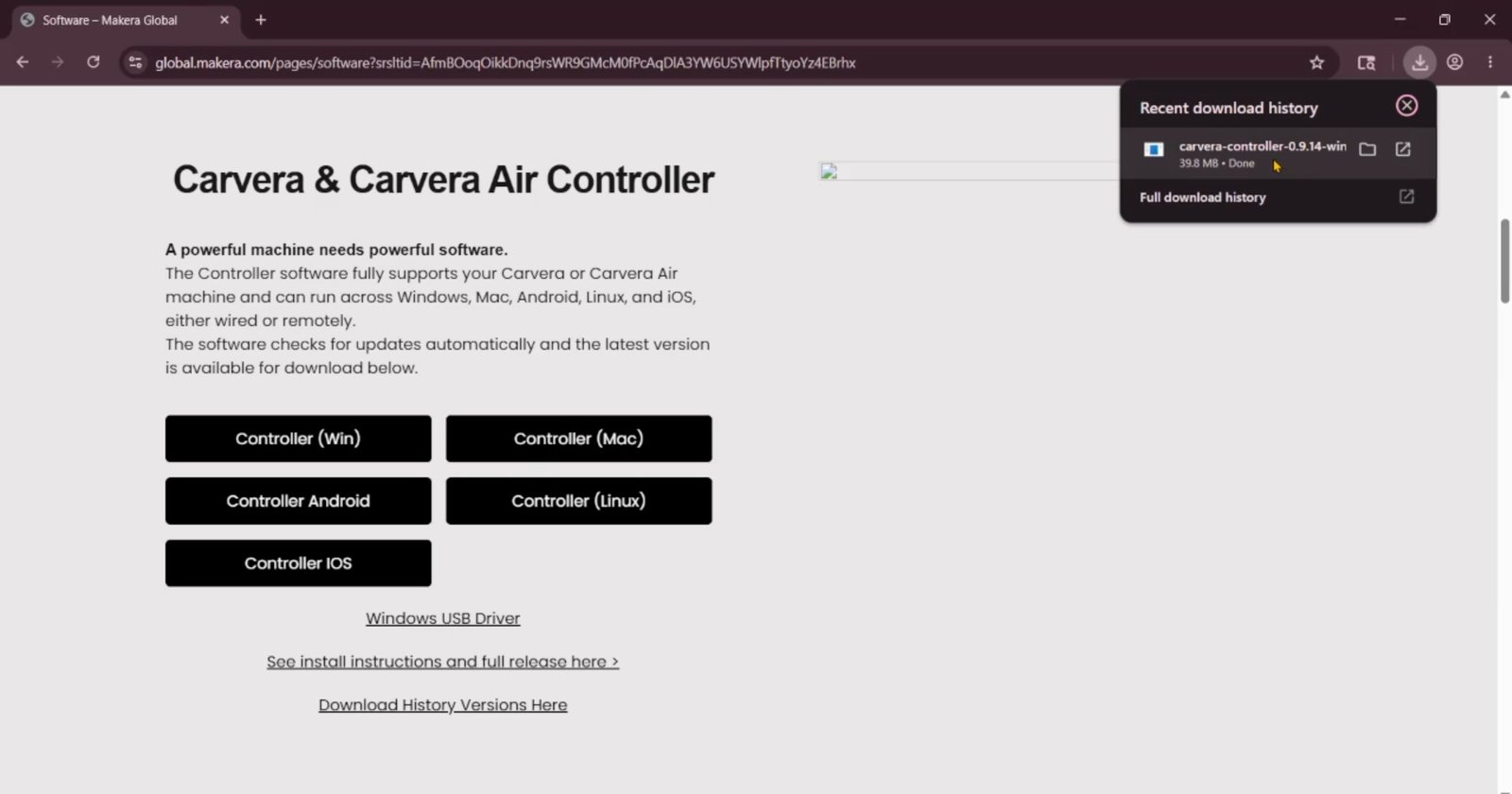Click the '39.8 MB • Done' status text

1216,164
